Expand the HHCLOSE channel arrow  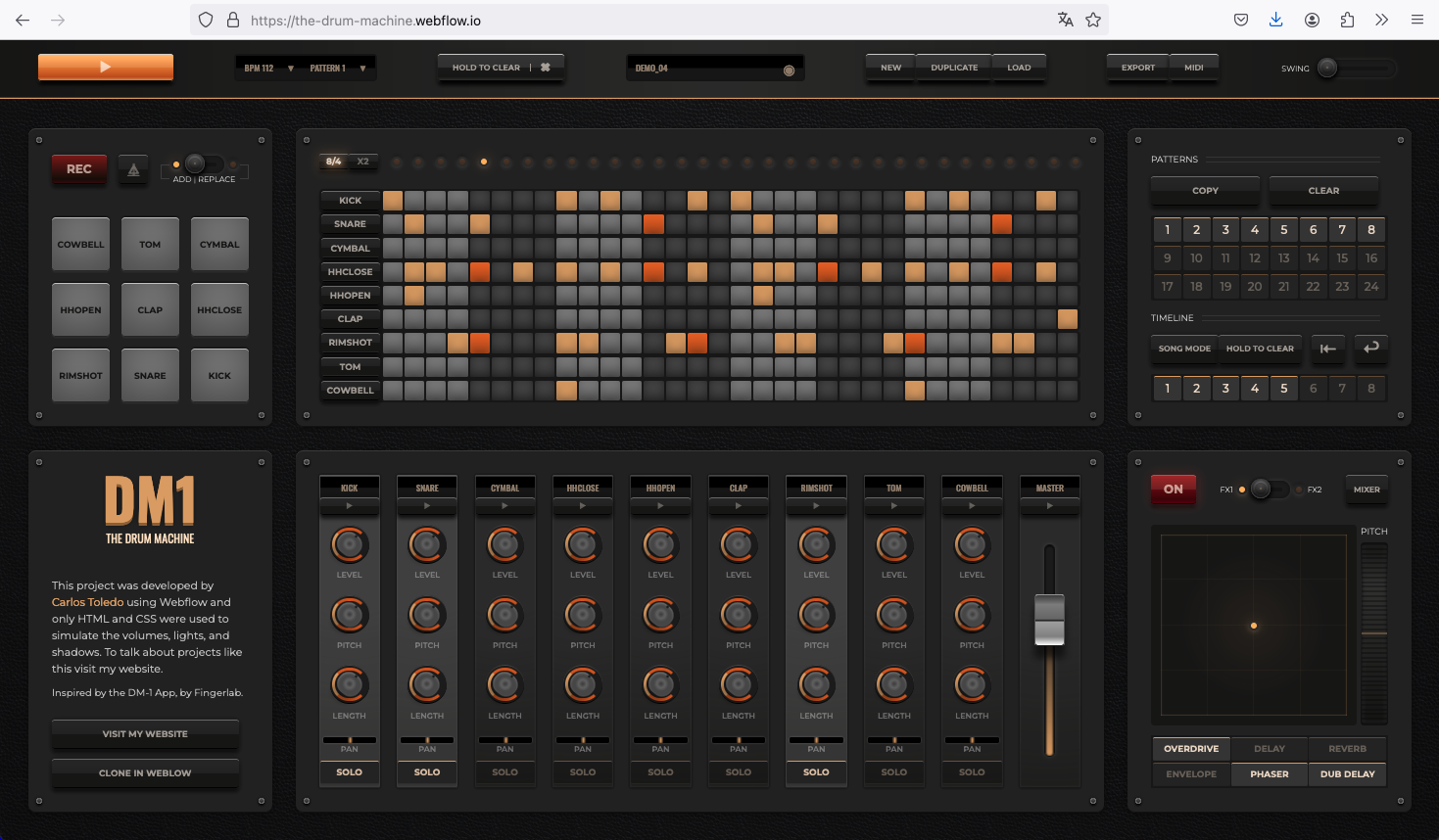point(583,506)
